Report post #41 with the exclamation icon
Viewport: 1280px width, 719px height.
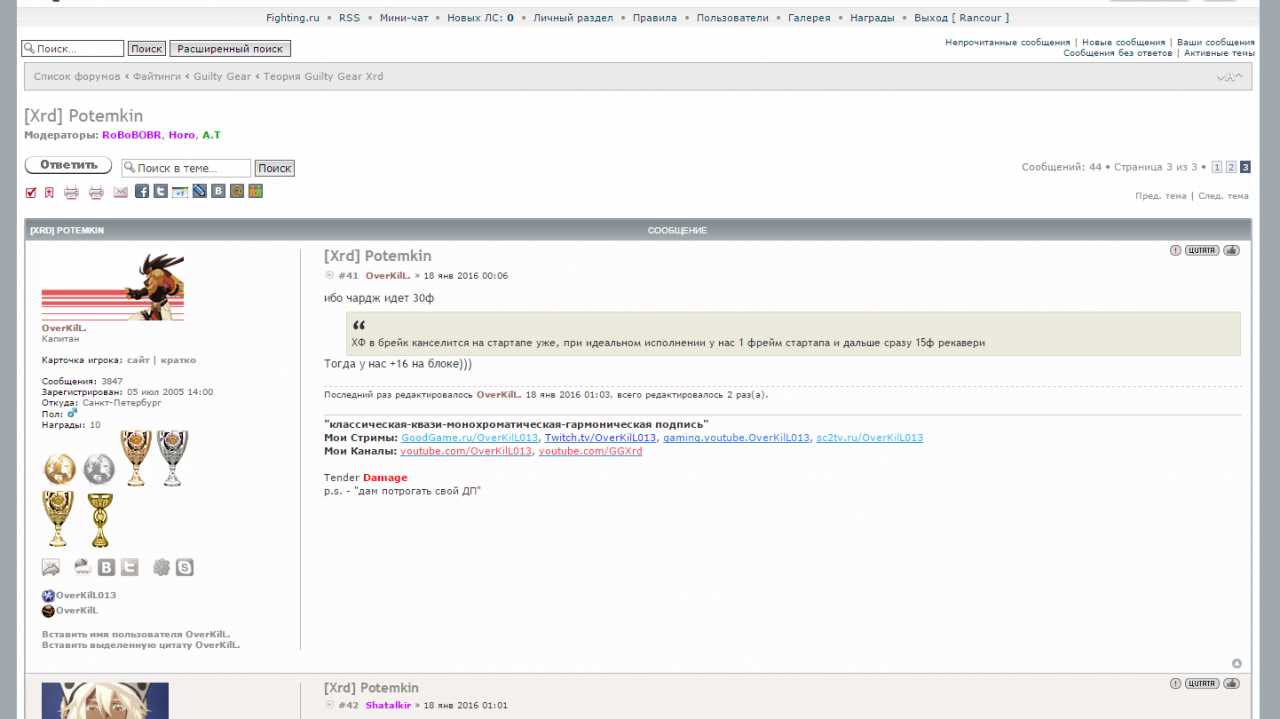click(x=1175, y=250)
